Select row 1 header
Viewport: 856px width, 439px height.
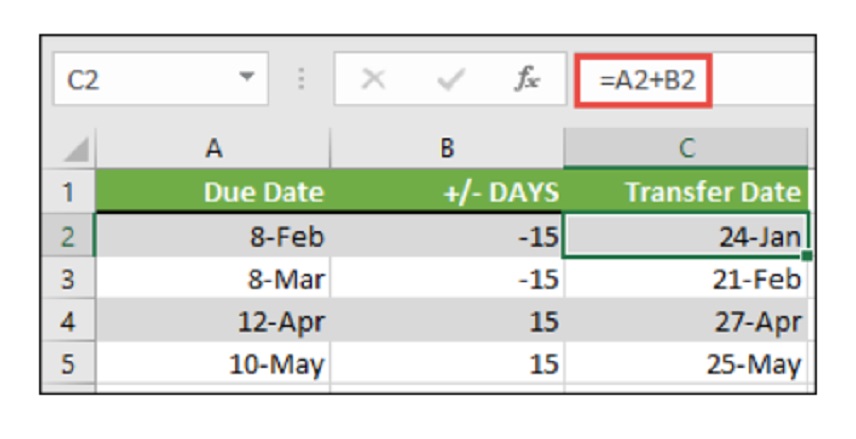pyautogui.click(x=68, y=192)
